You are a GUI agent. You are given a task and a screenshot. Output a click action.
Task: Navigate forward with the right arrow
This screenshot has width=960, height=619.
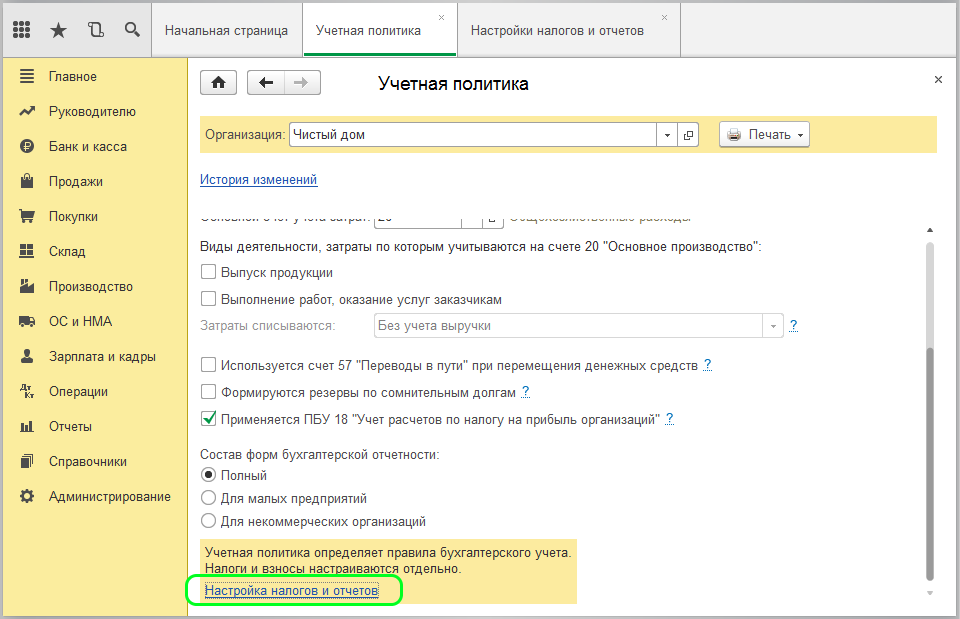[x=302, y=83]
